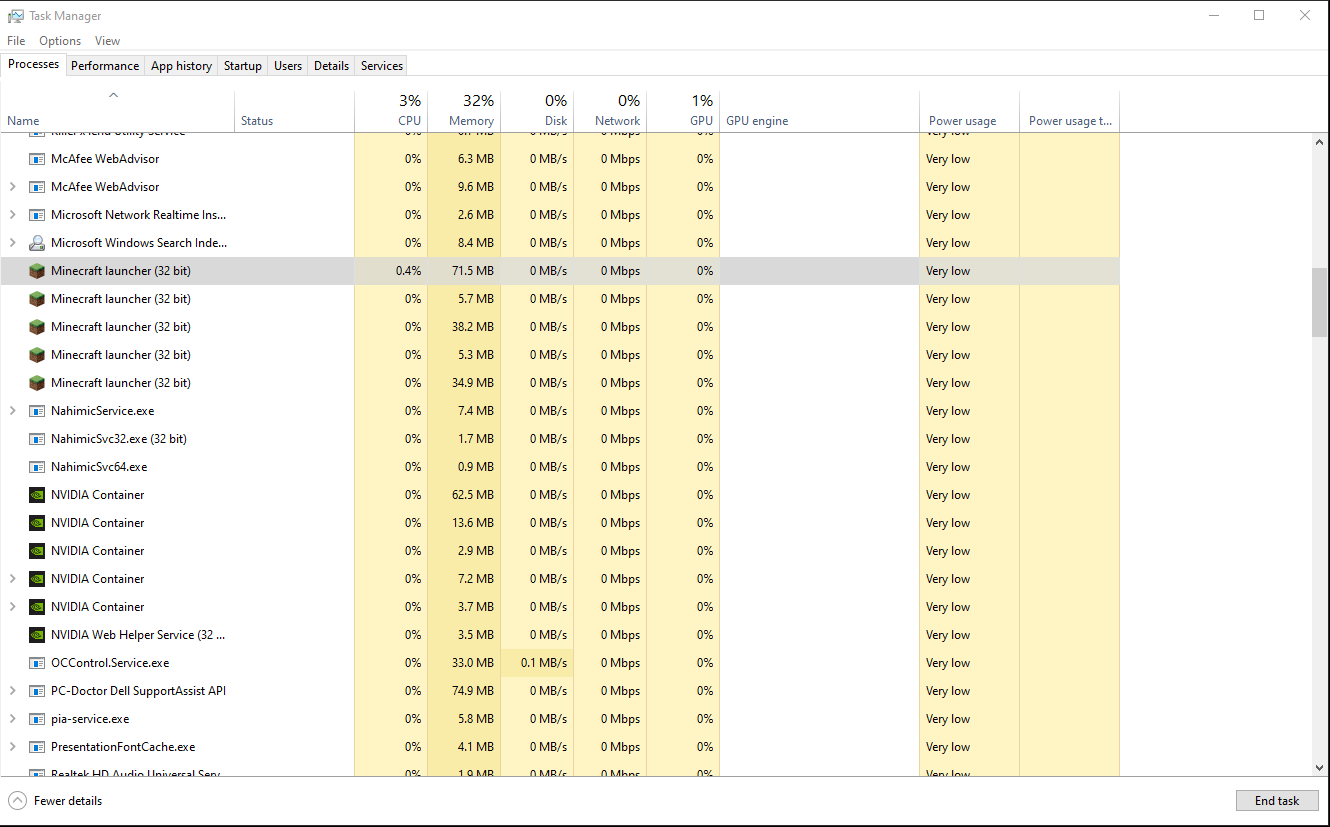Expand the pia-service.exe process entry

(x=12, y=719)
